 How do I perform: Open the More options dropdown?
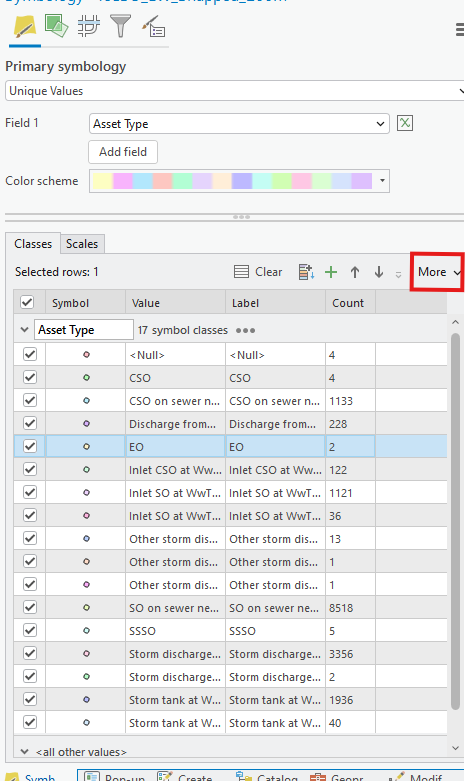click(x=439, y=272)
